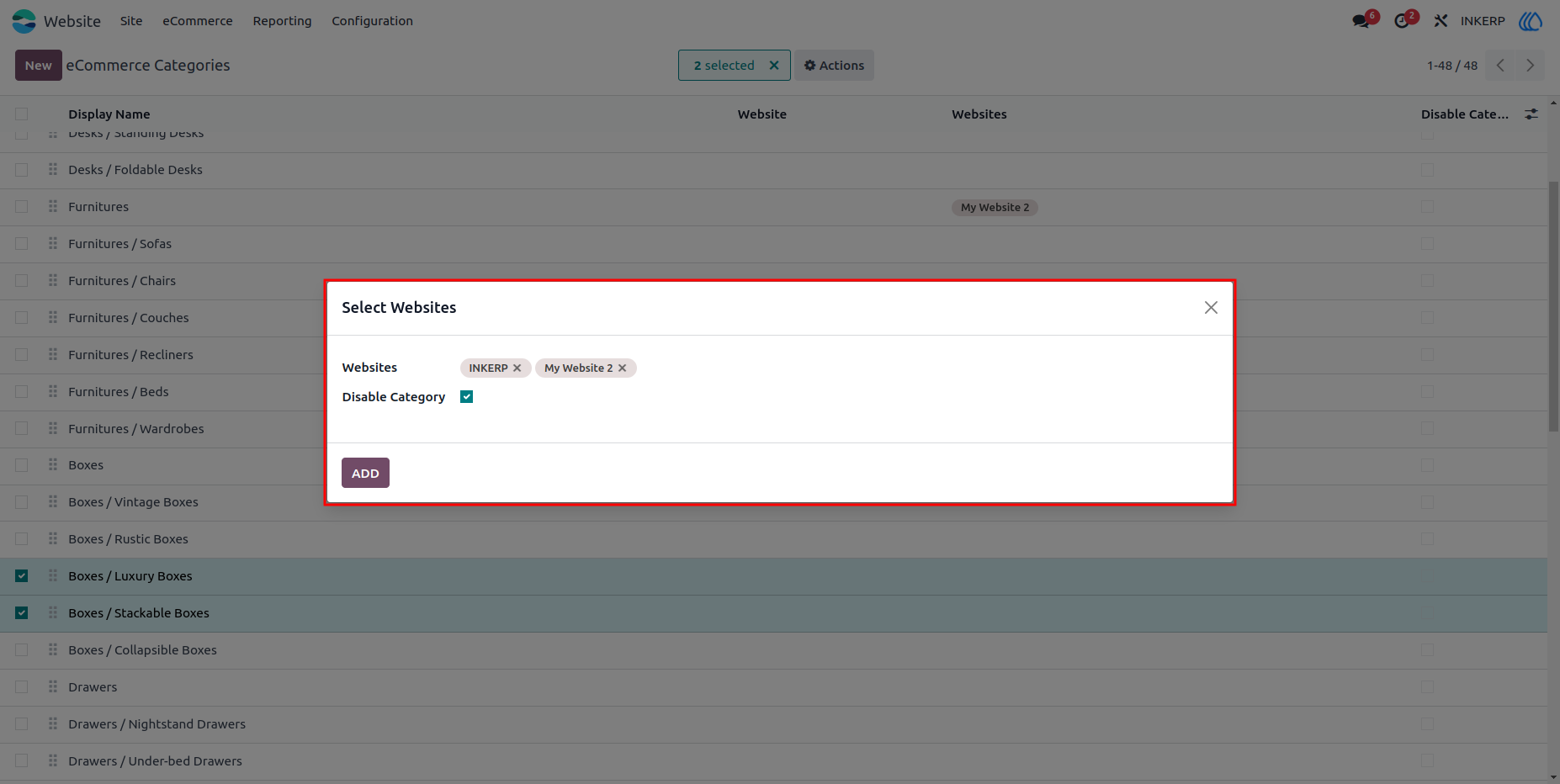Open the Reporting menu
This screenshot has height=784, width=1560.
[x=282, y=21]
